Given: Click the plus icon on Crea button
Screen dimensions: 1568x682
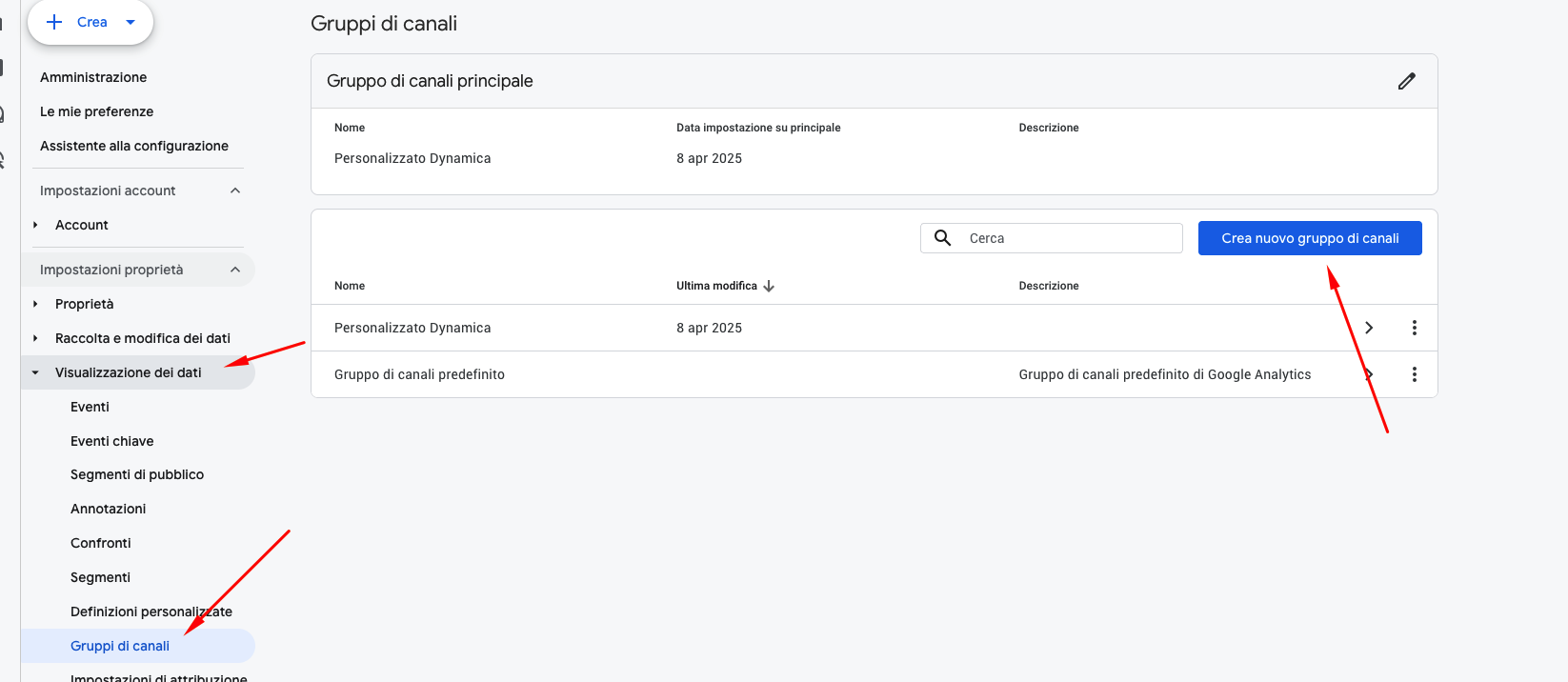Looking at the screenshot, I should 54,22.
